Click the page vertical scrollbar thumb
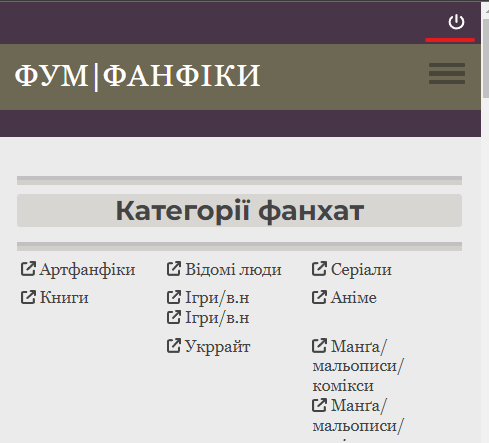The image size is (489, 443). (x=485, y=58)
